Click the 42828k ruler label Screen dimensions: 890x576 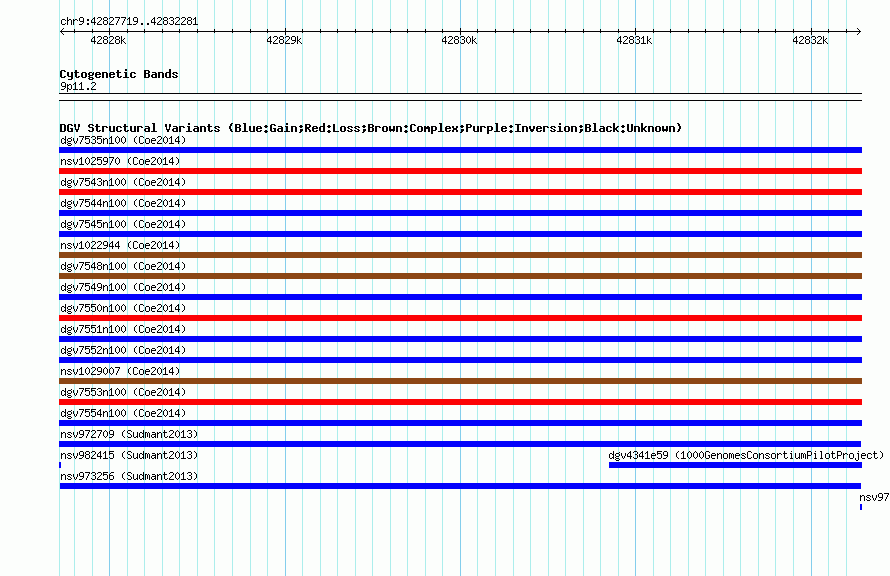coord(108,40)
